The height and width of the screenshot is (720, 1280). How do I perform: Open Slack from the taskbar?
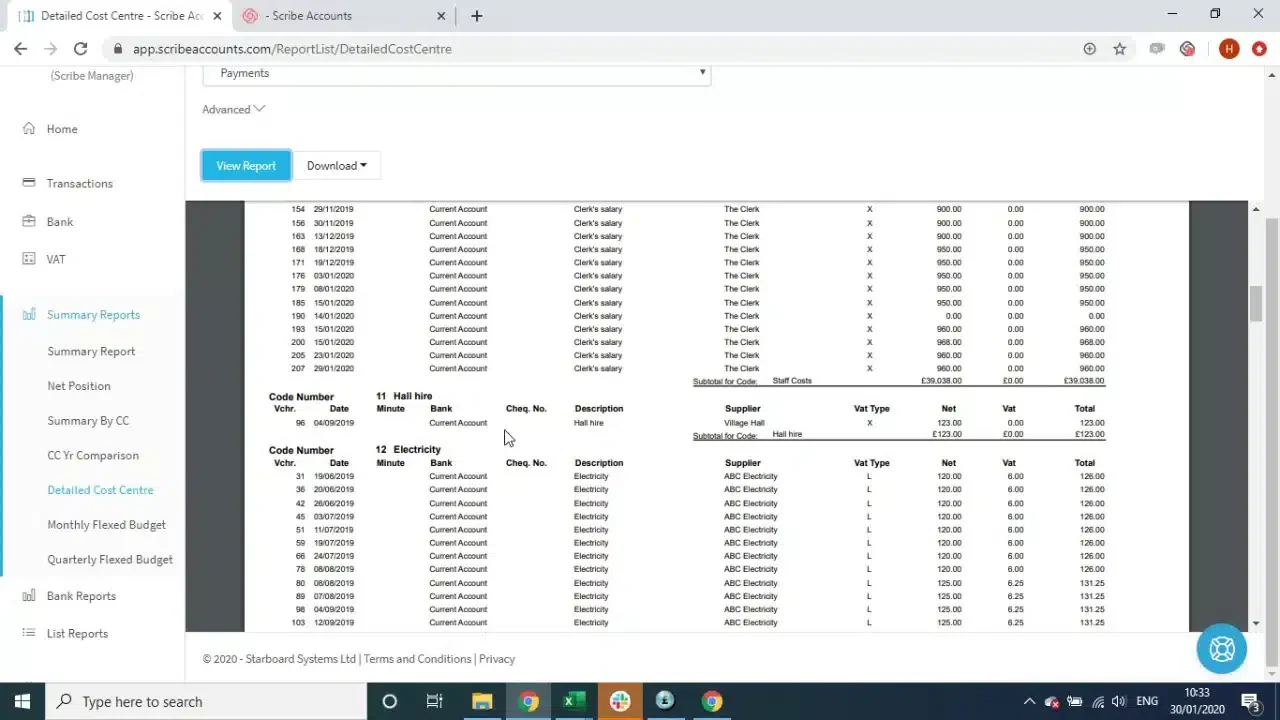point(619,701)
